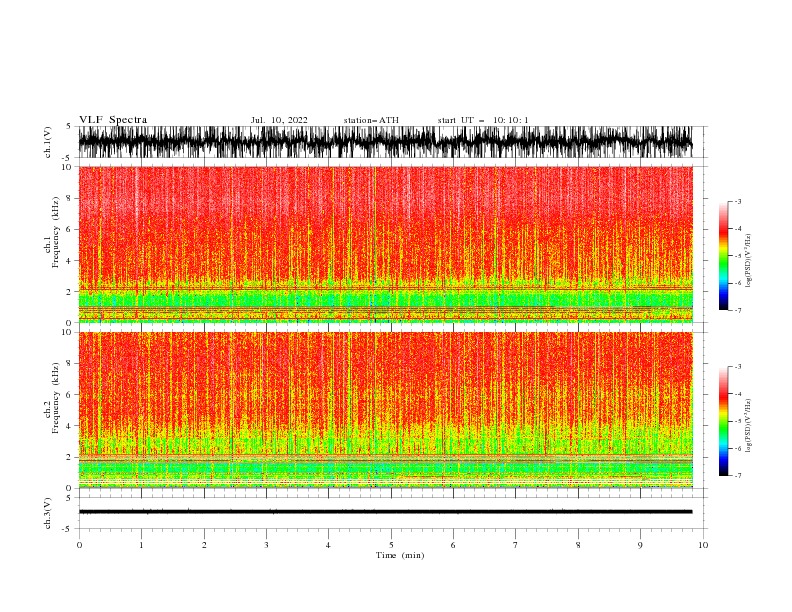Click the ch.3(V) axis label

tap(48, 513)
